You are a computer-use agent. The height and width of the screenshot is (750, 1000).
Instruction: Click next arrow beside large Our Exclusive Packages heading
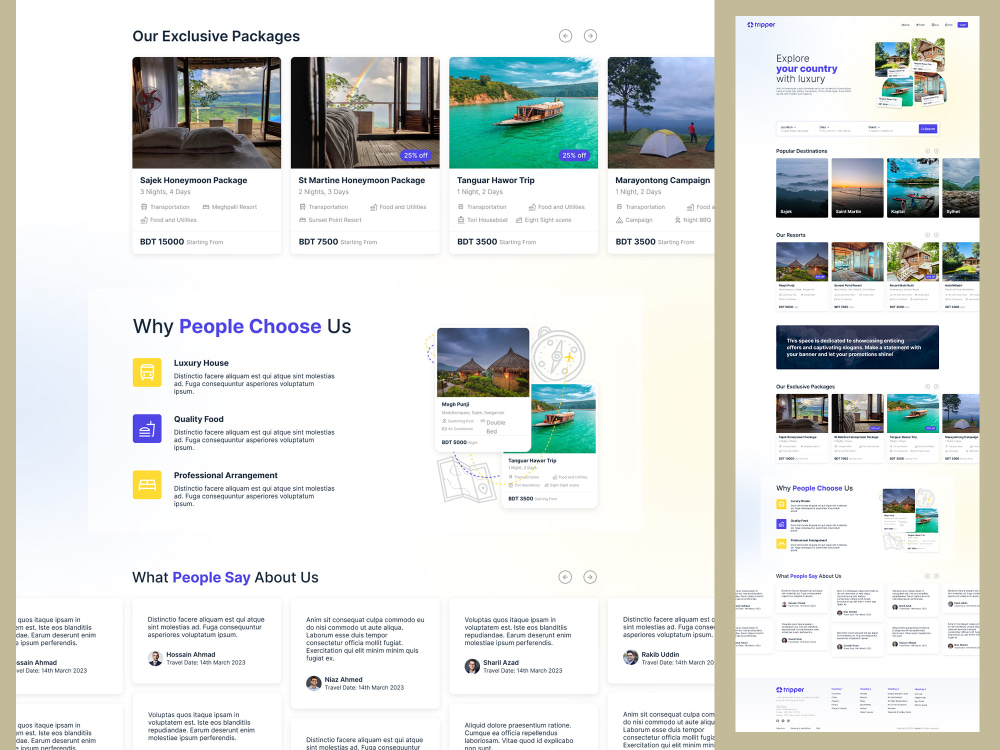click(590, 36)
